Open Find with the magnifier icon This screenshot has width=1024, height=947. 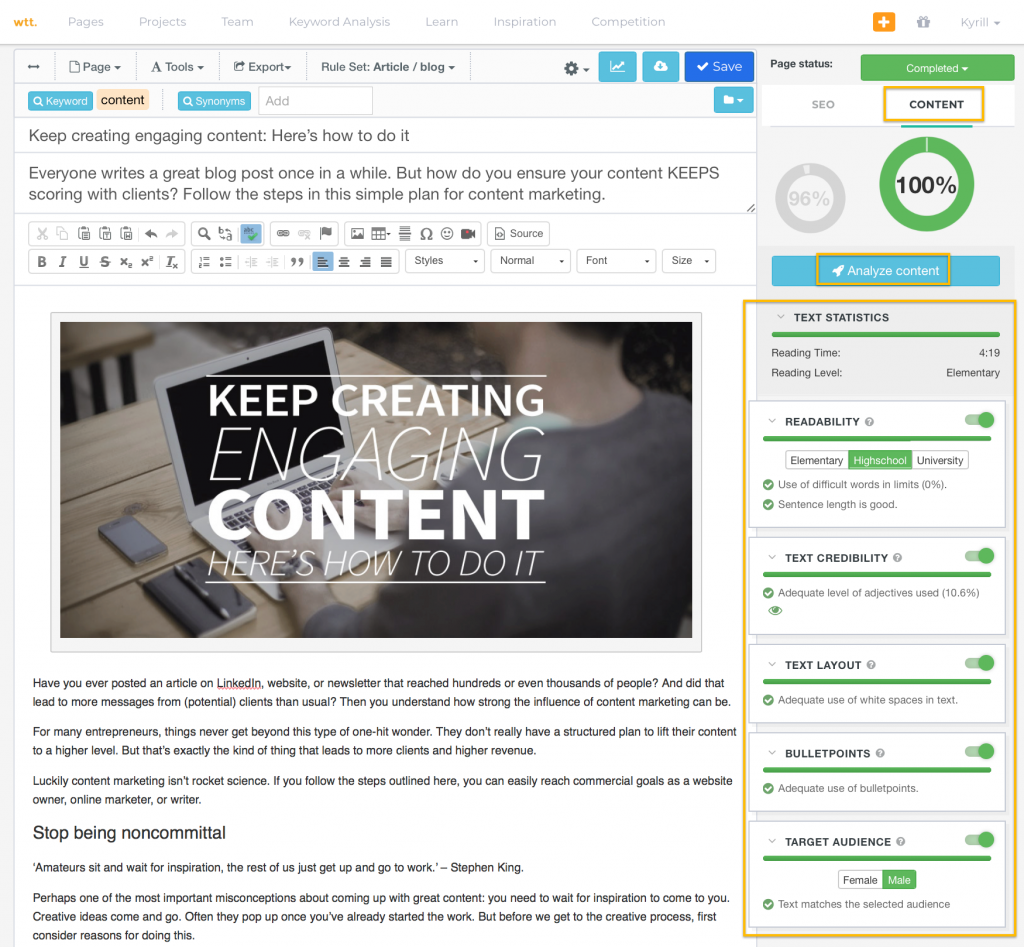(204, 234)
